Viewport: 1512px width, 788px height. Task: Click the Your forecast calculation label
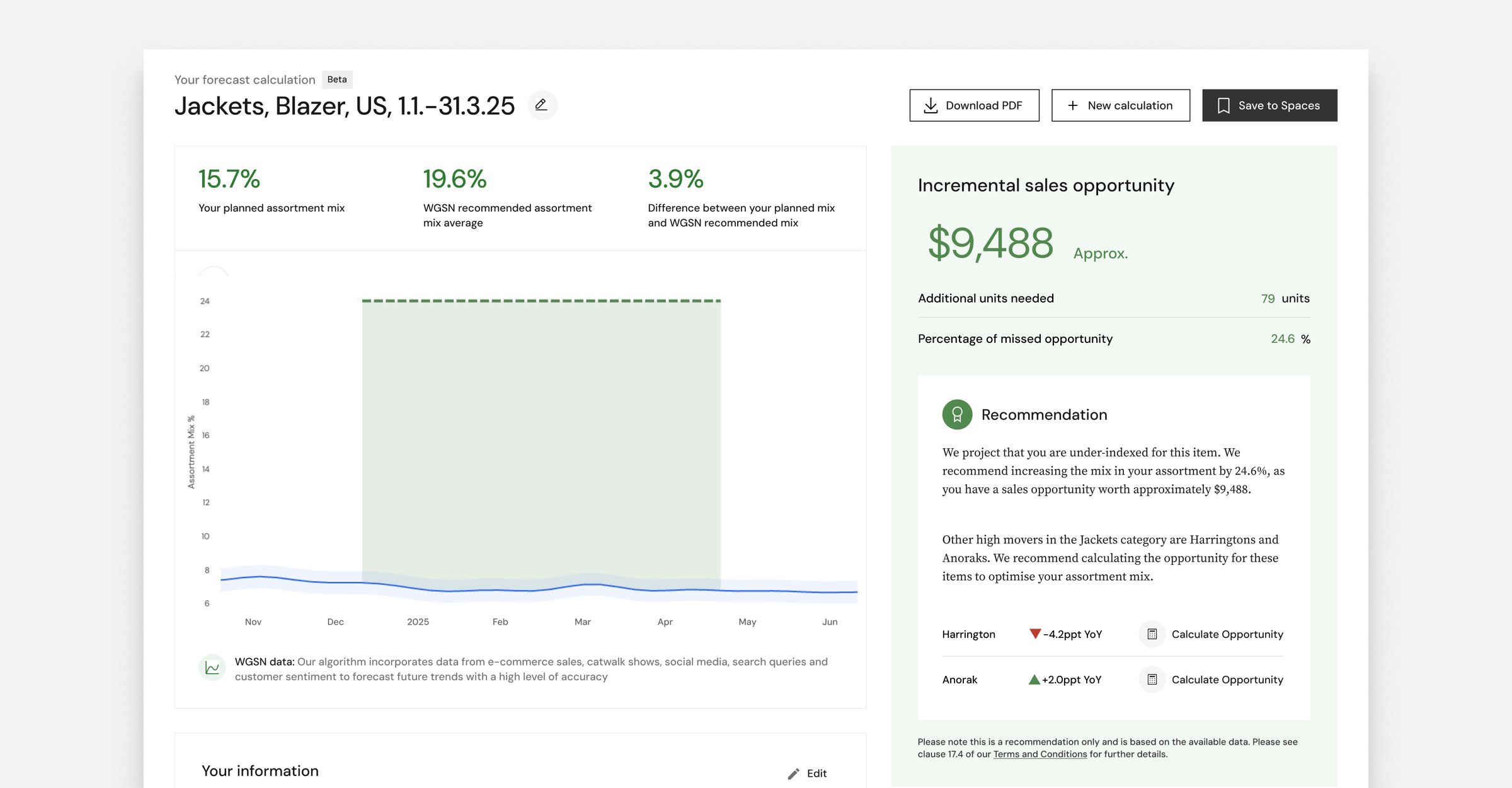[x=244, y=80]
